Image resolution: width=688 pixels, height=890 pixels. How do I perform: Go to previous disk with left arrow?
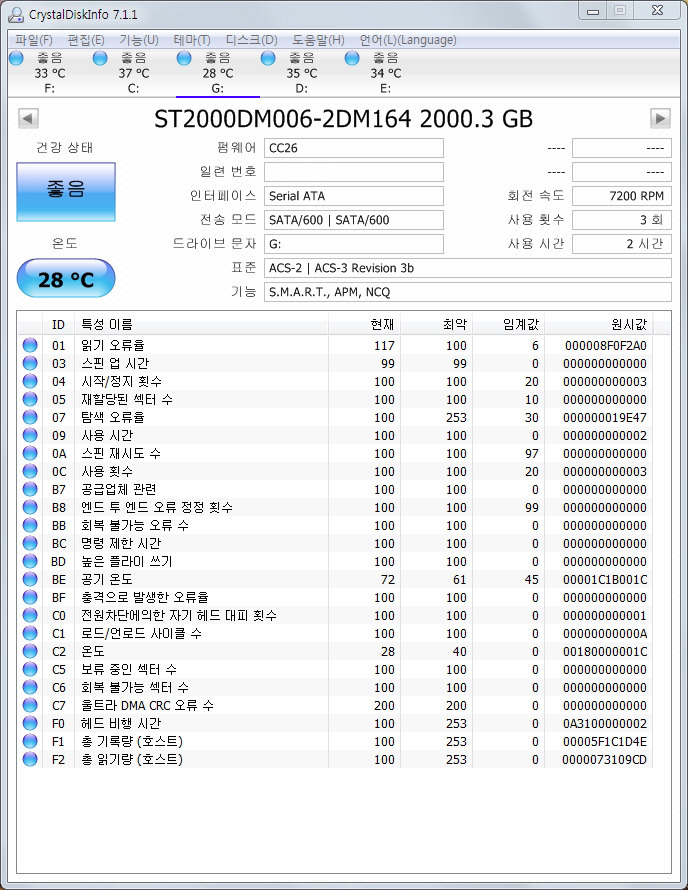28,119
